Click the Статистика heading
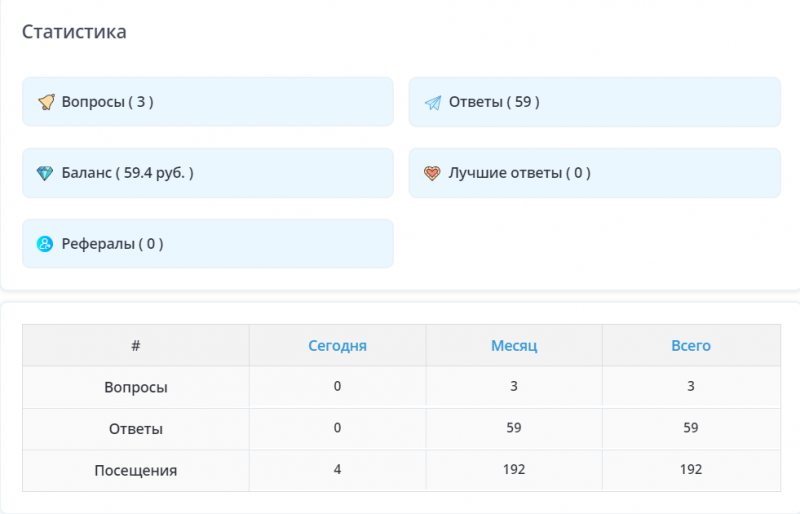The image size is (800, 514). coord(74,32)
